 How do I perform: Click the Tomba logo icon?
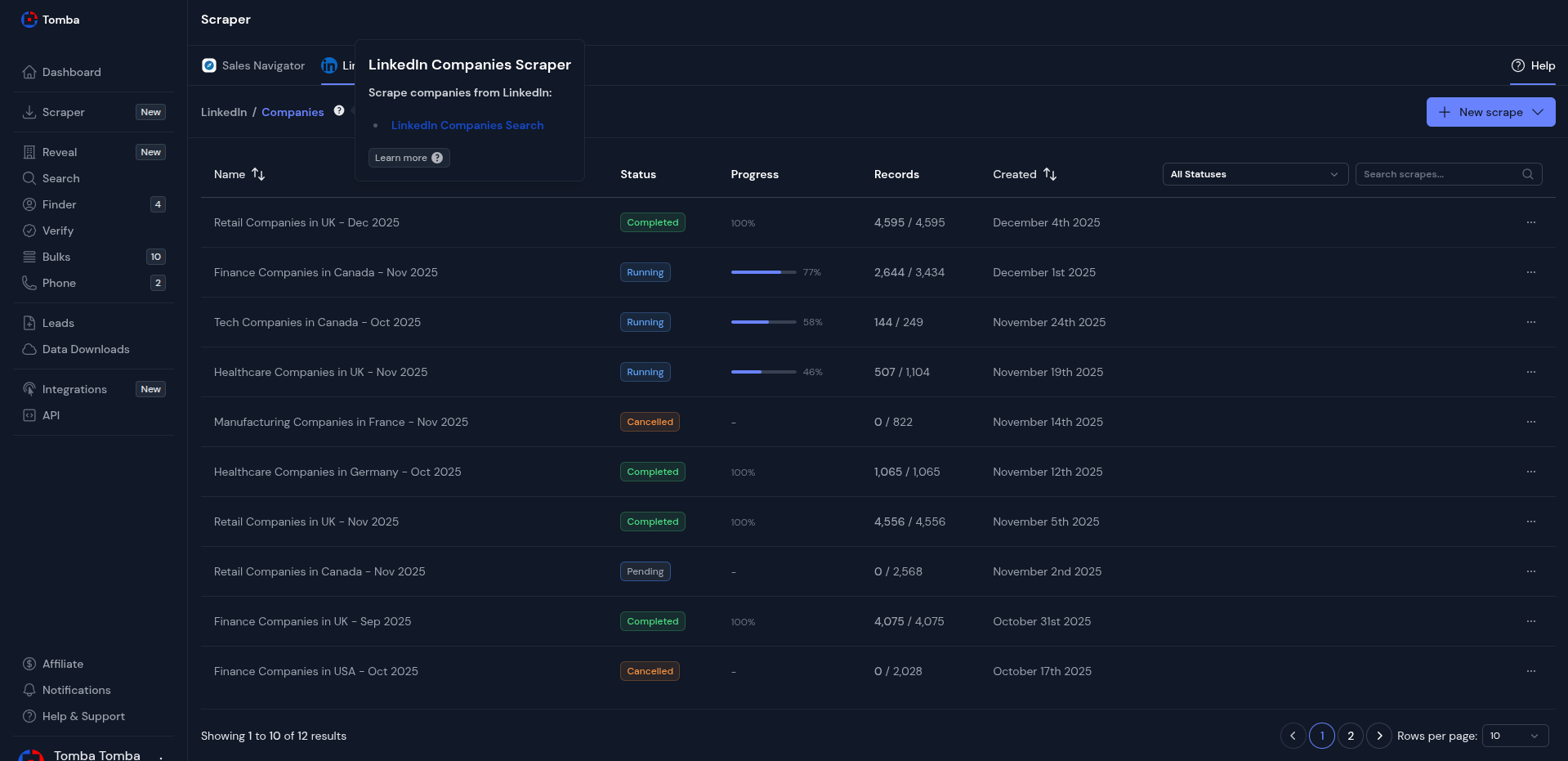pos(29,20)
